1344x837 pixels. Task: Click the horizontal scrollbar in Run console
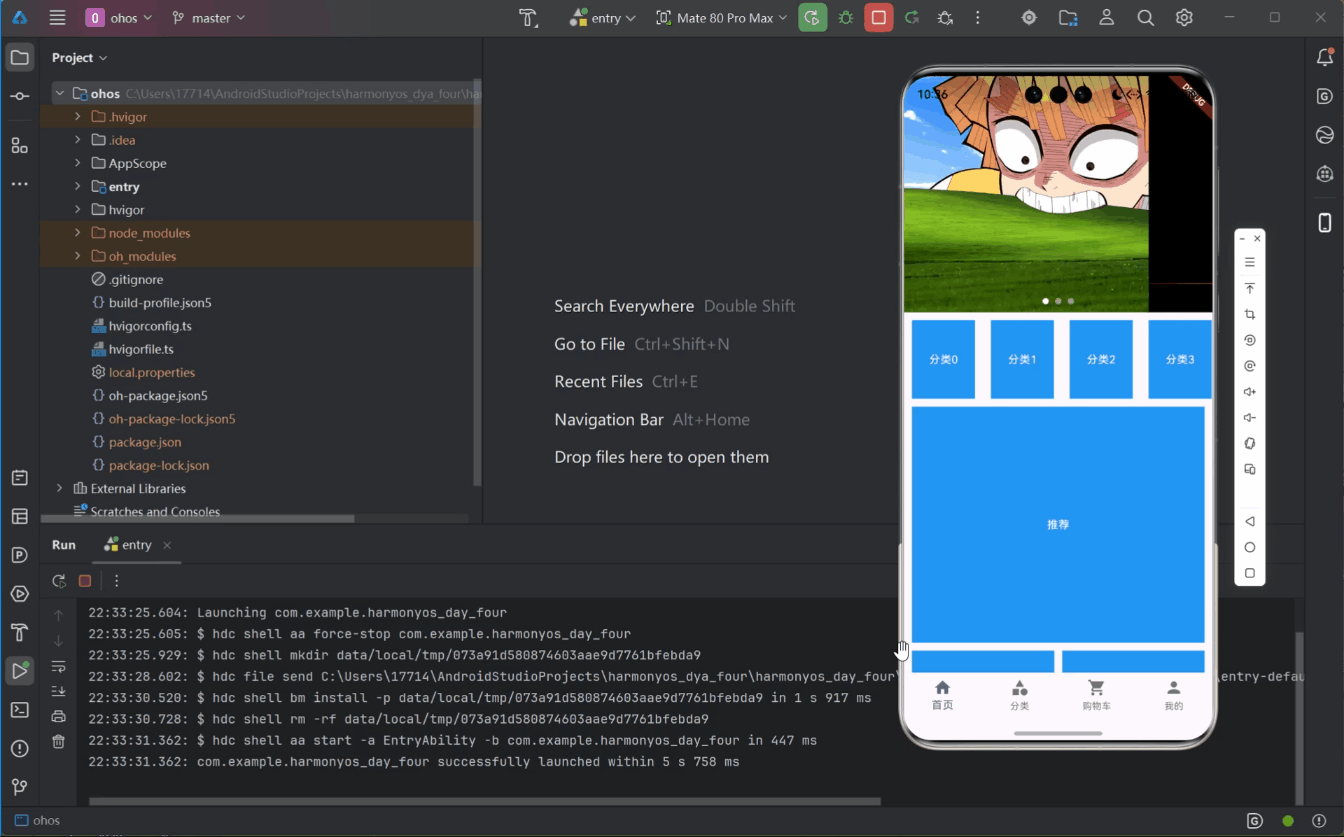[485, 801]
